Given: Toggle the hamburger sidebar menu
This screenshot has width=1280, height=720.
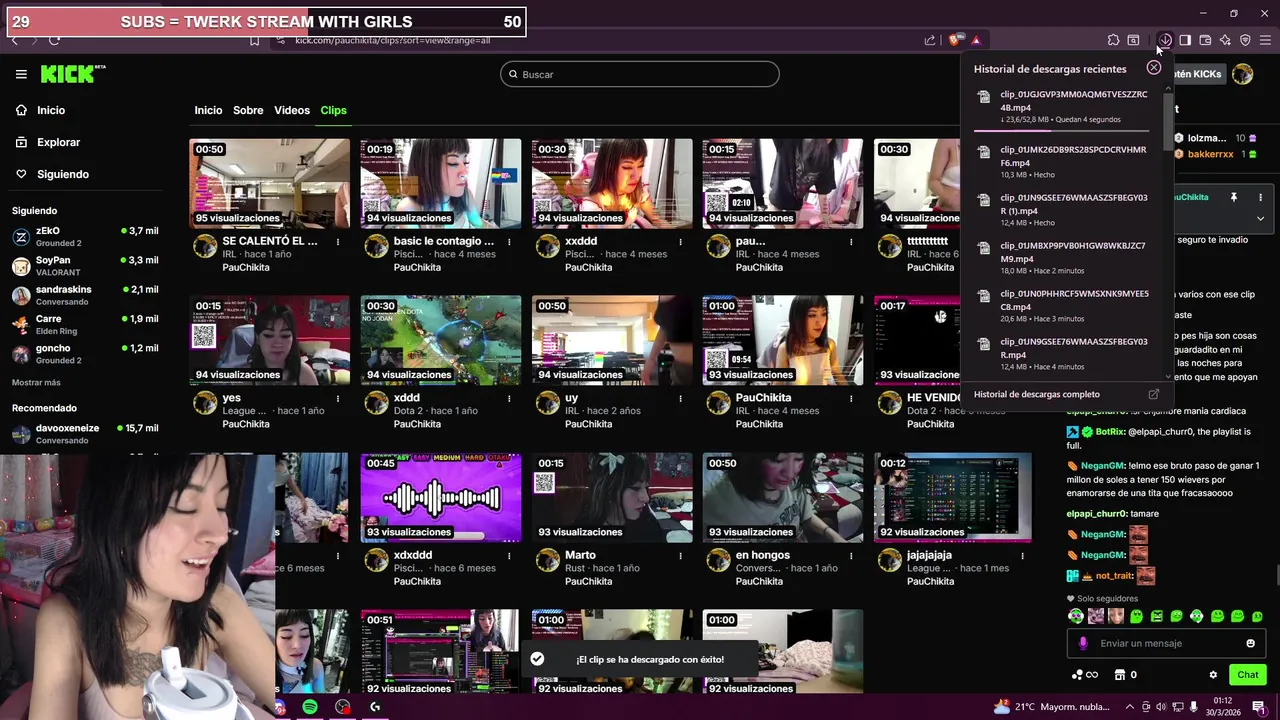Looking at the screenshot, I should [x=21, y=74].
